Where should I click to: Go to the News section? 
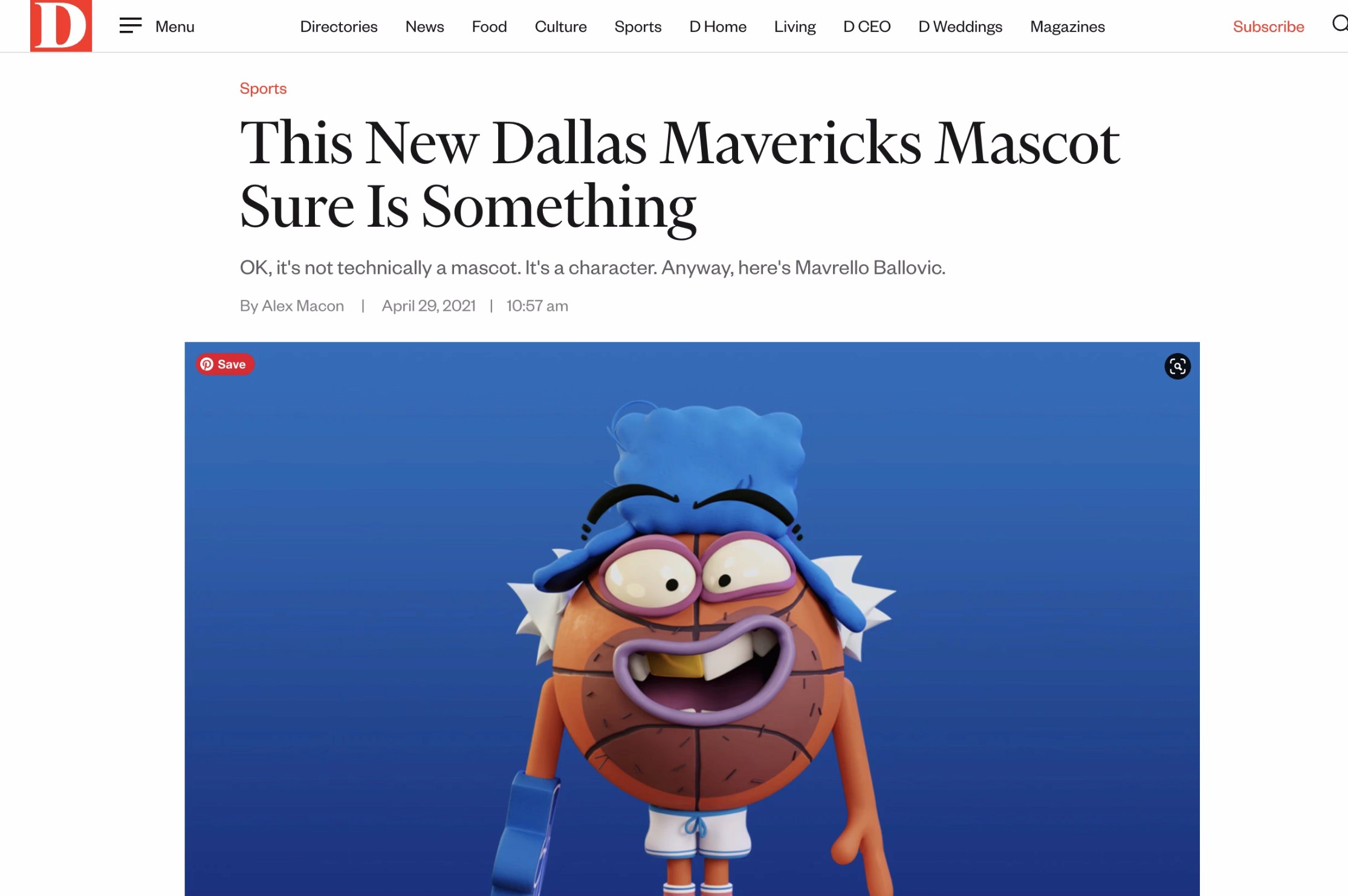tap(424, 27)
